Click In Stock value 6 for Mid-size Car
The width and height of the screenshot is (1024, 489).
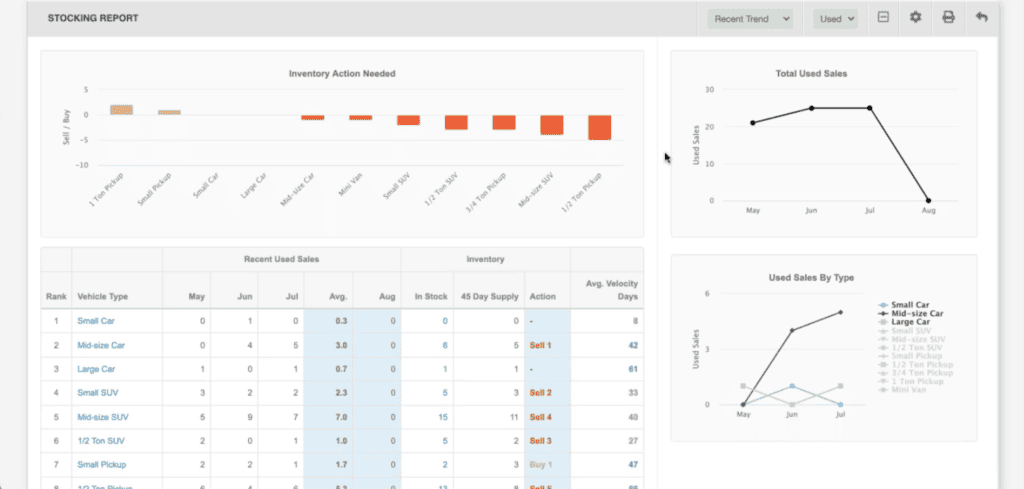445,345
